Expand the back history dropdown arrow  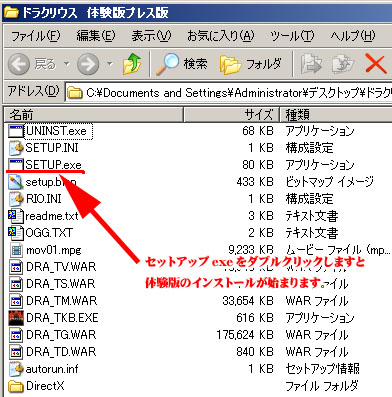click(67, 63)
